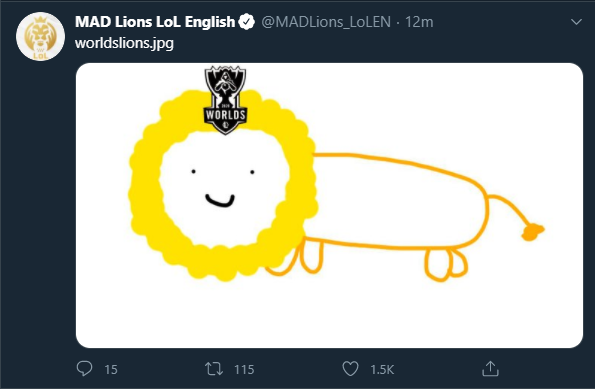This screenshot has height=389, width=595.
Task: Open MAD Lions LoL English profile name
Action: coord(155,22)
